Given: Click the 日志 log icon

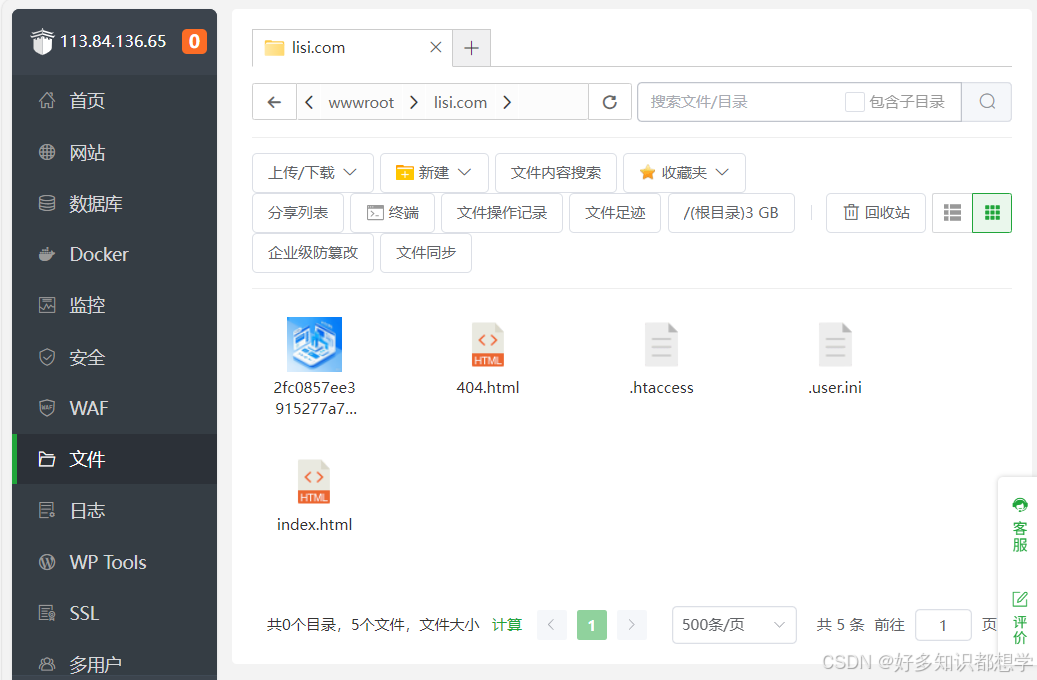Looking at the screenshot, I should [x=47, y=511].
